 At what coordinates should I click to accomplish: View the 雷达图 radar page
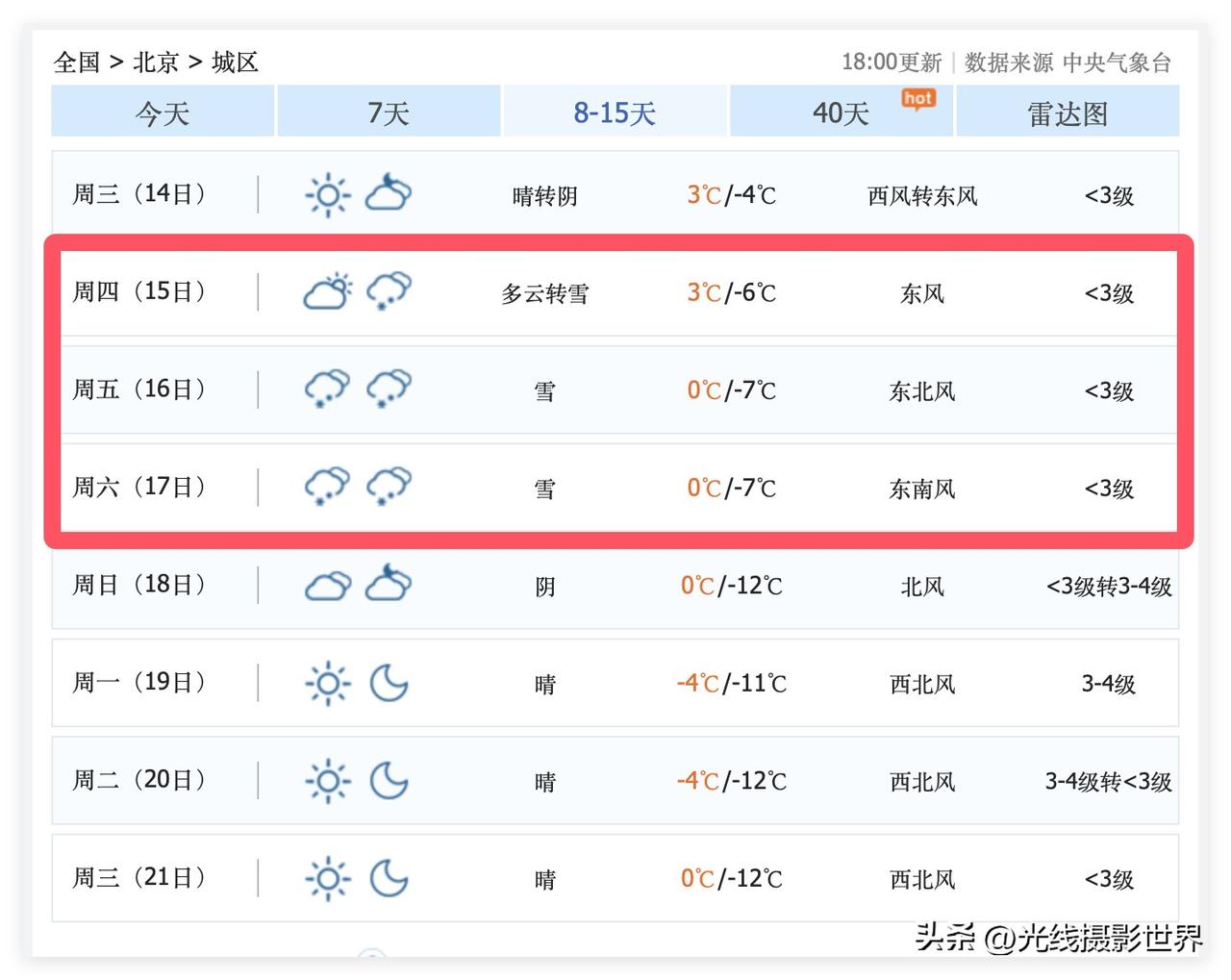click(1068, 112)
